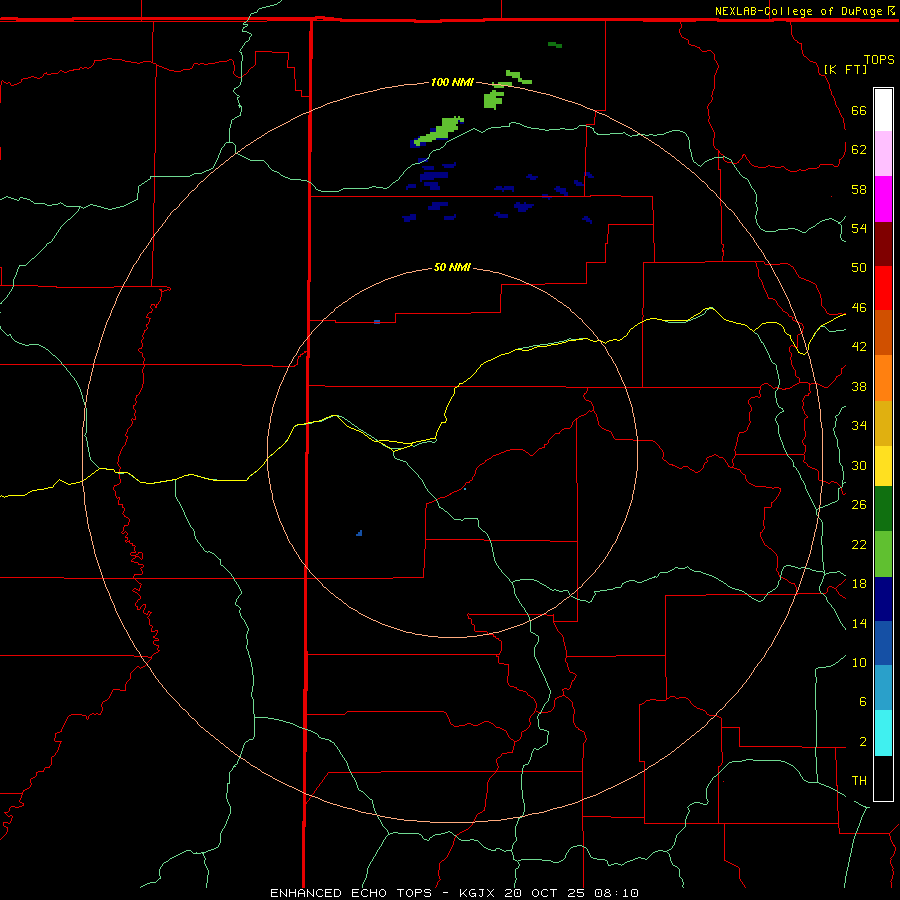This screenshot has width=900, height=900.
Task: Click the '30' legend value
Action: pyautogui.click(x=859, y=465)
